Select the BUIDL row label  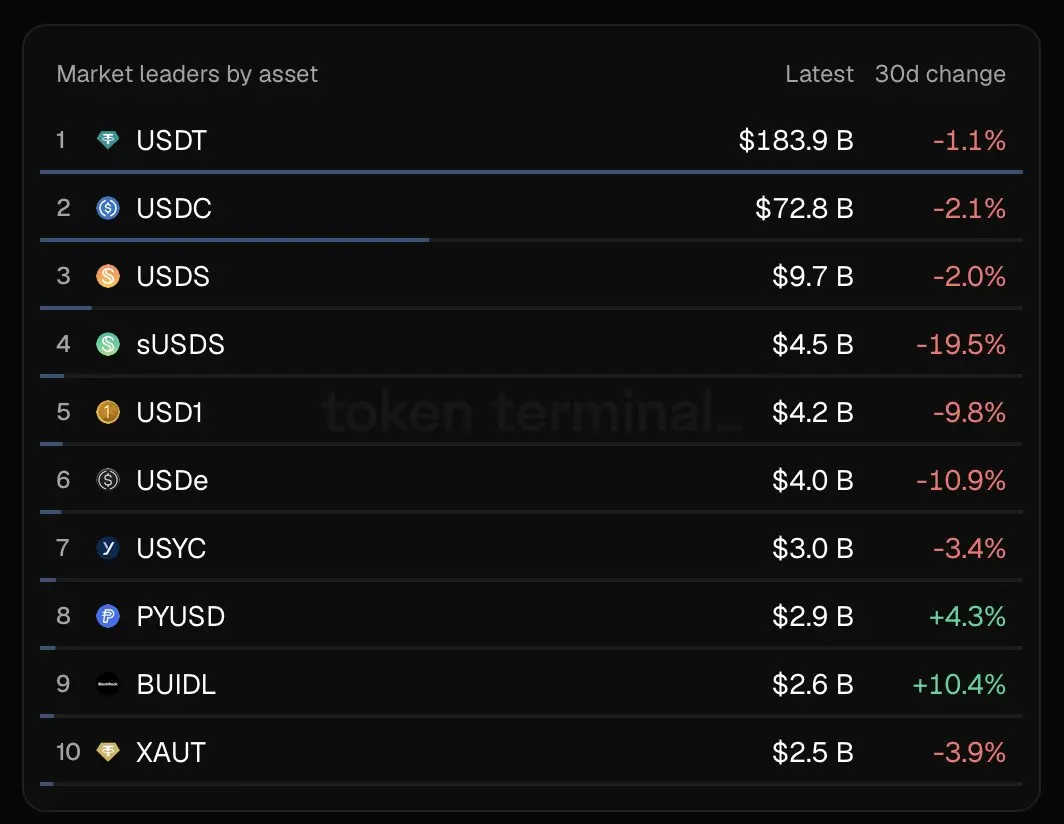[176, 684]
